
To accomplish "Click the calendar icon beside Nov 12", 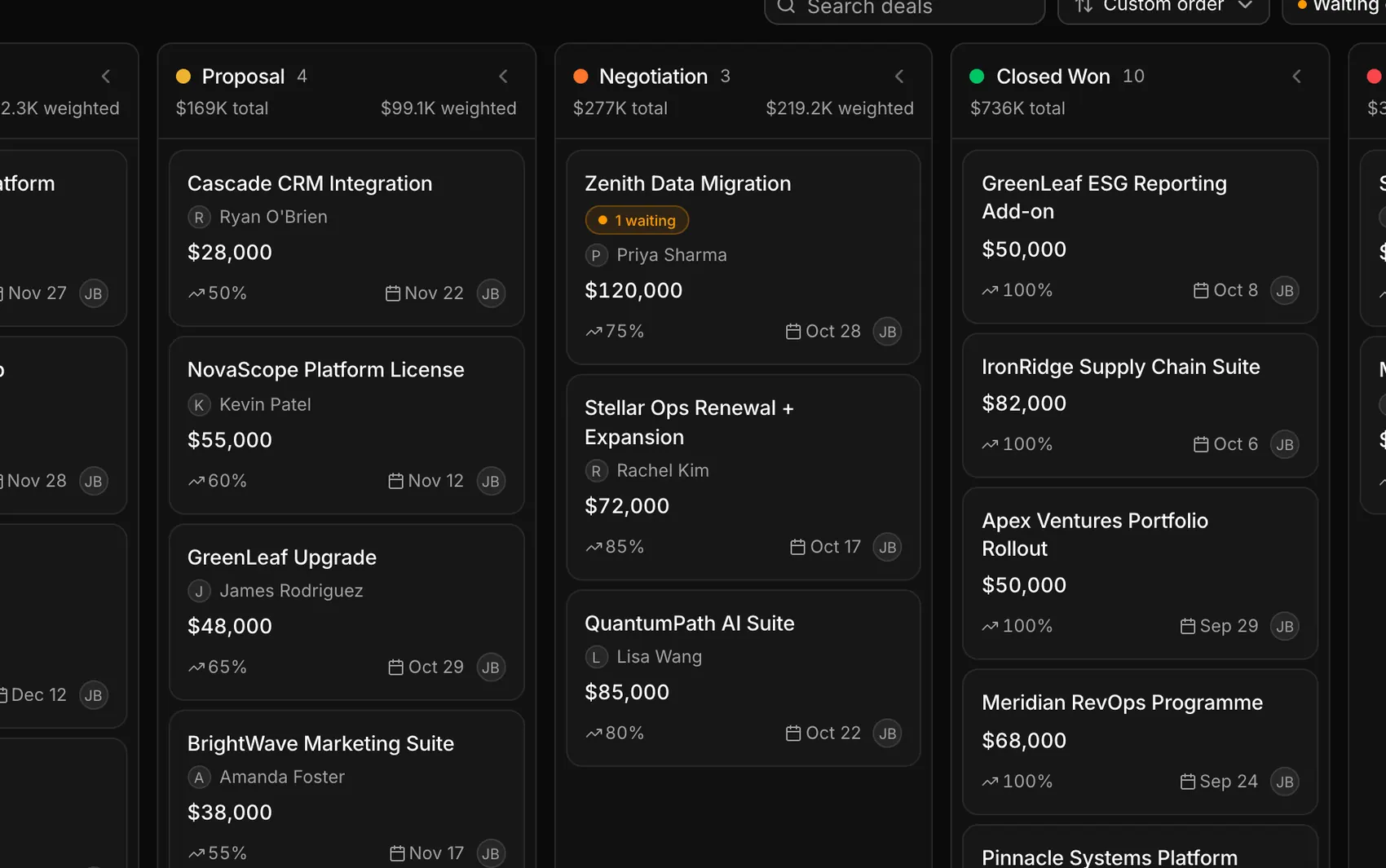I will pyautogui.click(x=395, y=481).
